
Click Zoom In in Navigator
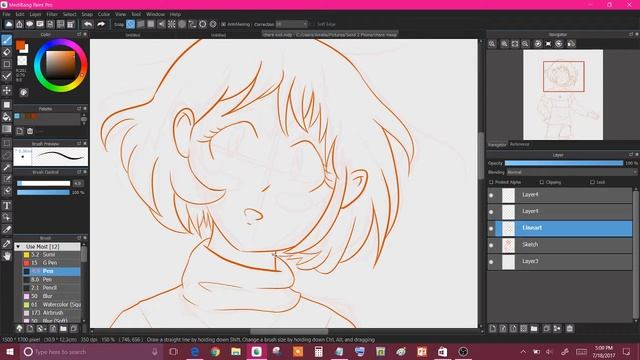tap(504, 44)
